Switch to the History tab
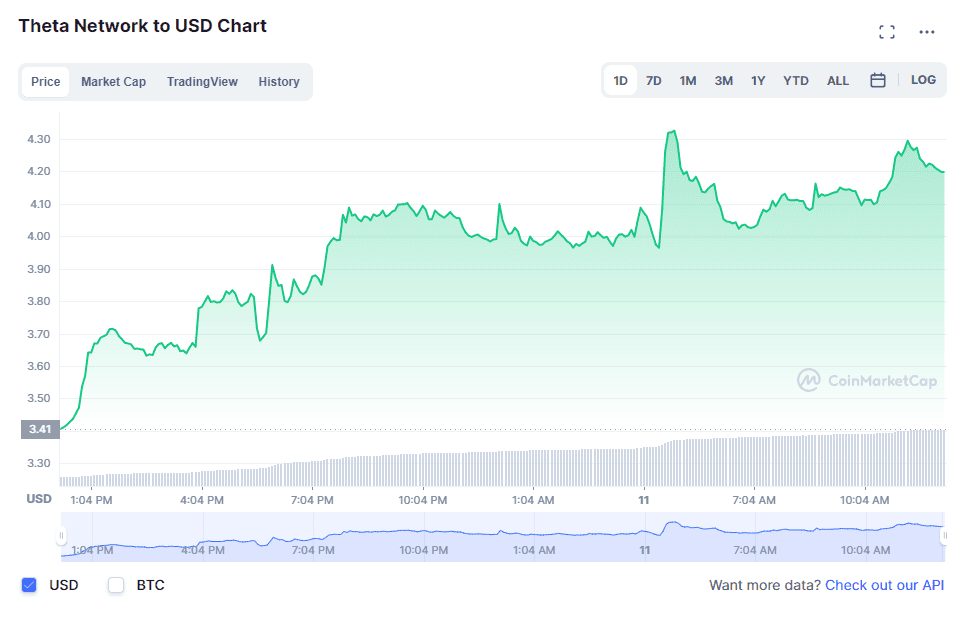The height and width of the screenshot is (624, 968). pos(278,81)
